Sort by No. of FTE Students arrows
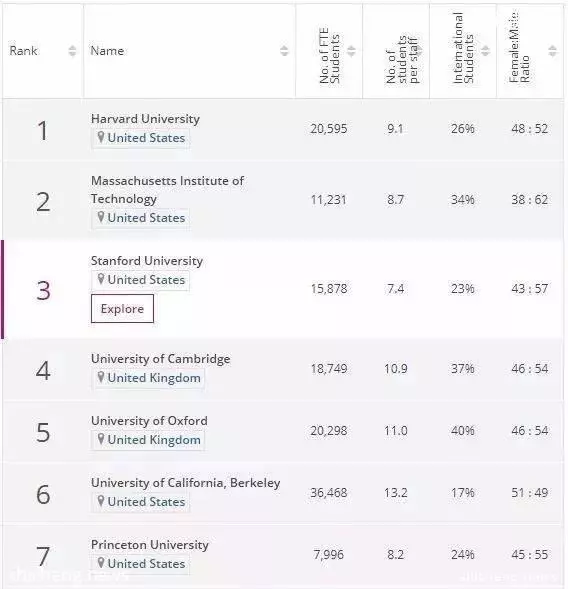Screen dimensions: 568x589 point(351,51)
